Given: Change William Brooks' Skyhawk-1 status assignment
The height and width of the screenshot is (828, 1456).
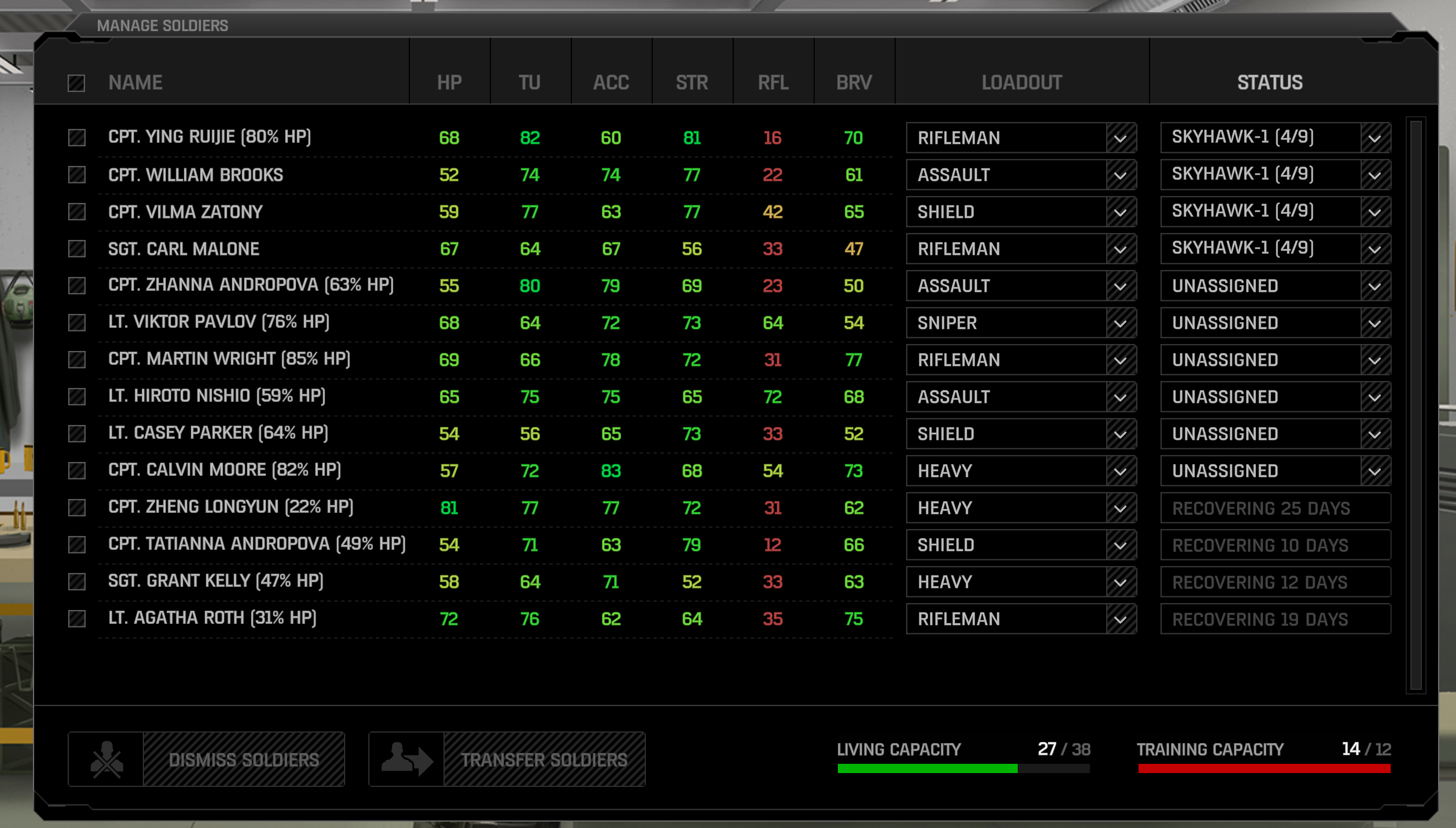Looking at the screenshot, I should (x=1276, y=175).
